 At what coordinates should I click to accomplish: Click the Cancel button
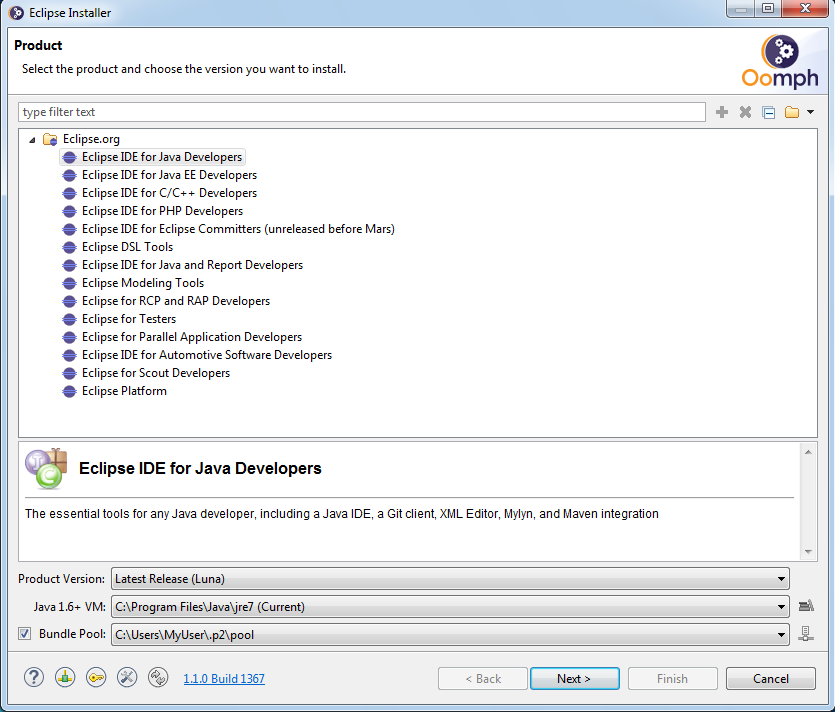(x=771, y=678)
